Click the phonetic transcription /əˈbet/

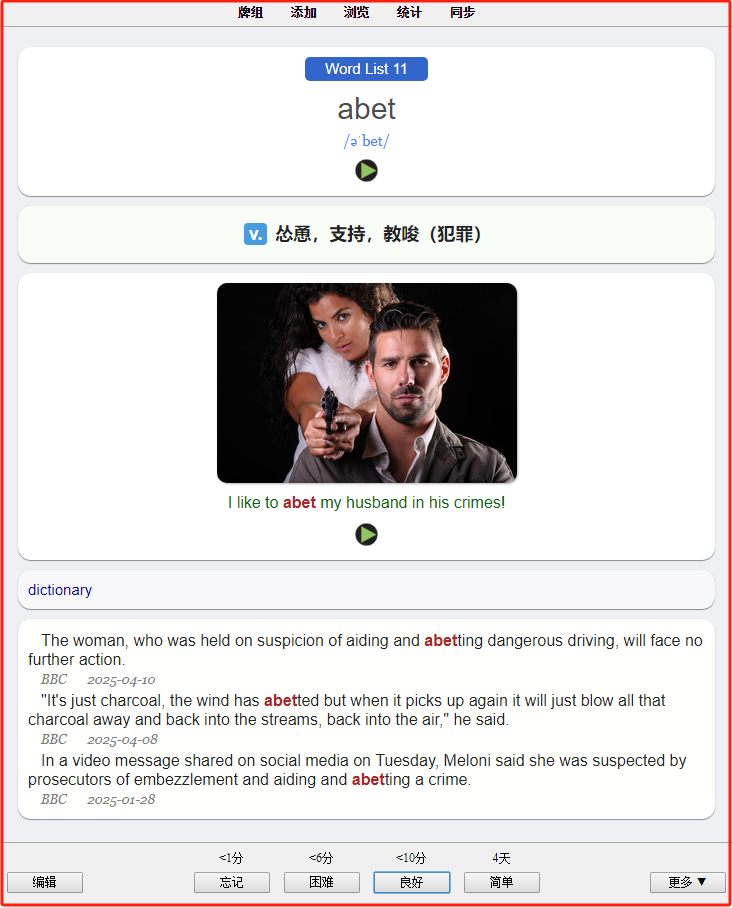[x=366, y=141]
